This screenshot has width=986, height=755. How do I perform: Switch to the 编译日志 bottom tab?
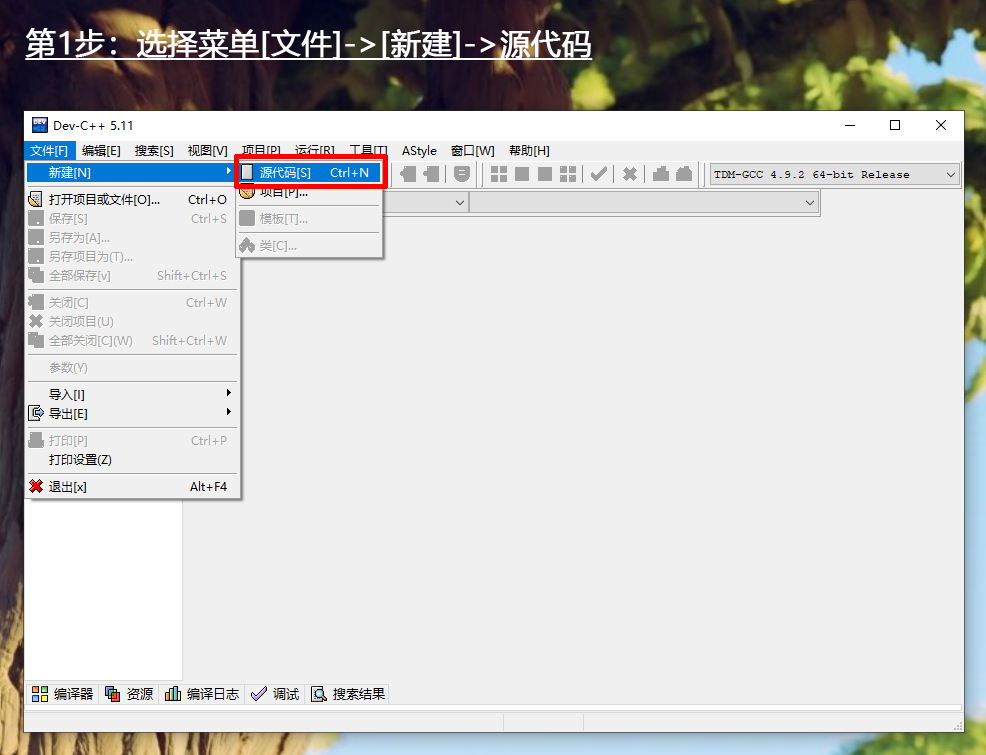[x=202, y=694]
